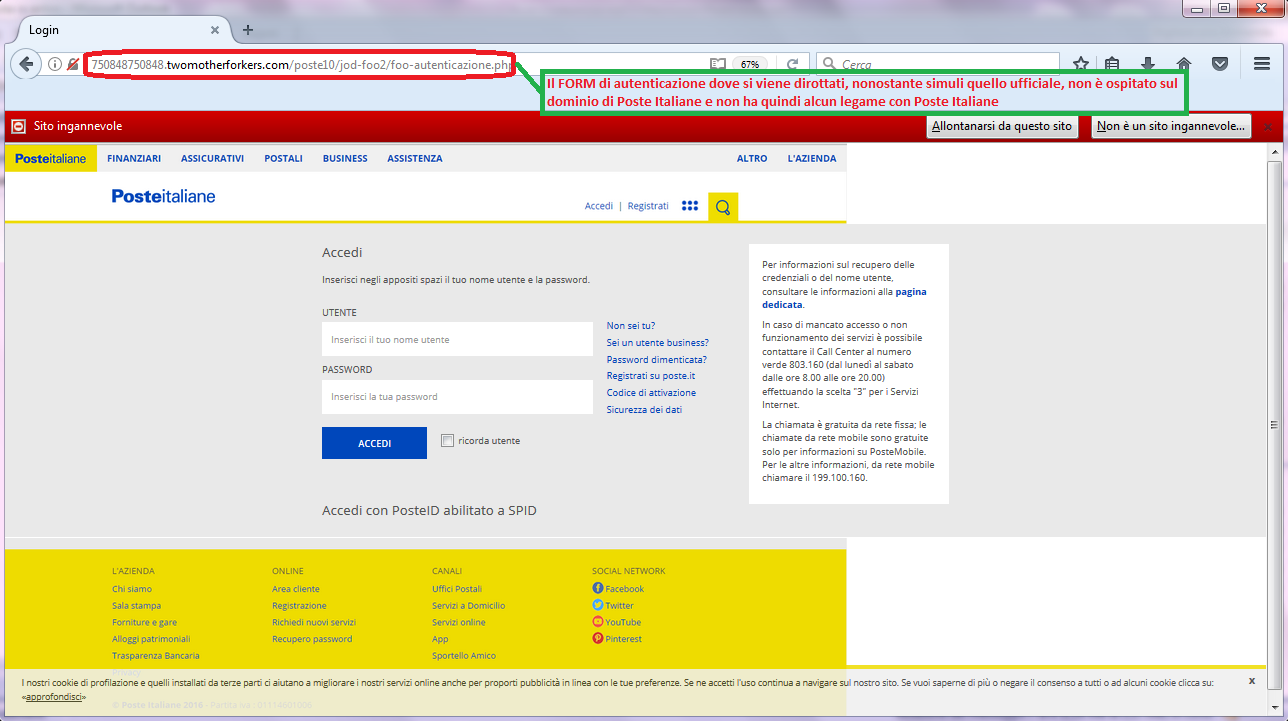The width and height of the screenshot is (1288, 721).
Task: Focus the UTENTE username field
Action: [457, 340]
